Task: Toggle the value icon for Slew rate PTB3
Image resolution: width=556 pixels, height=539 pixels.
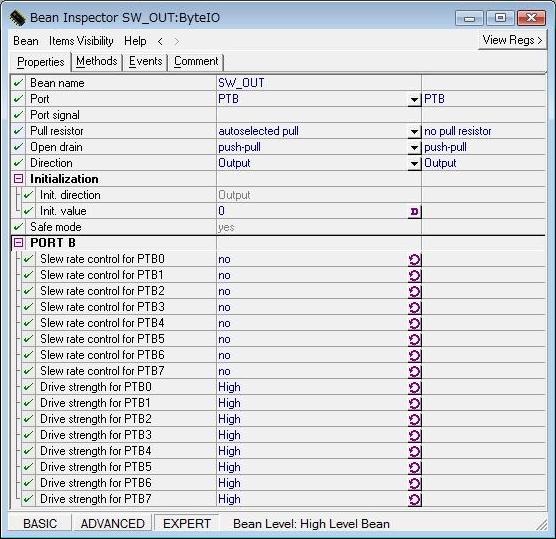Action: (x=414, y=307)
